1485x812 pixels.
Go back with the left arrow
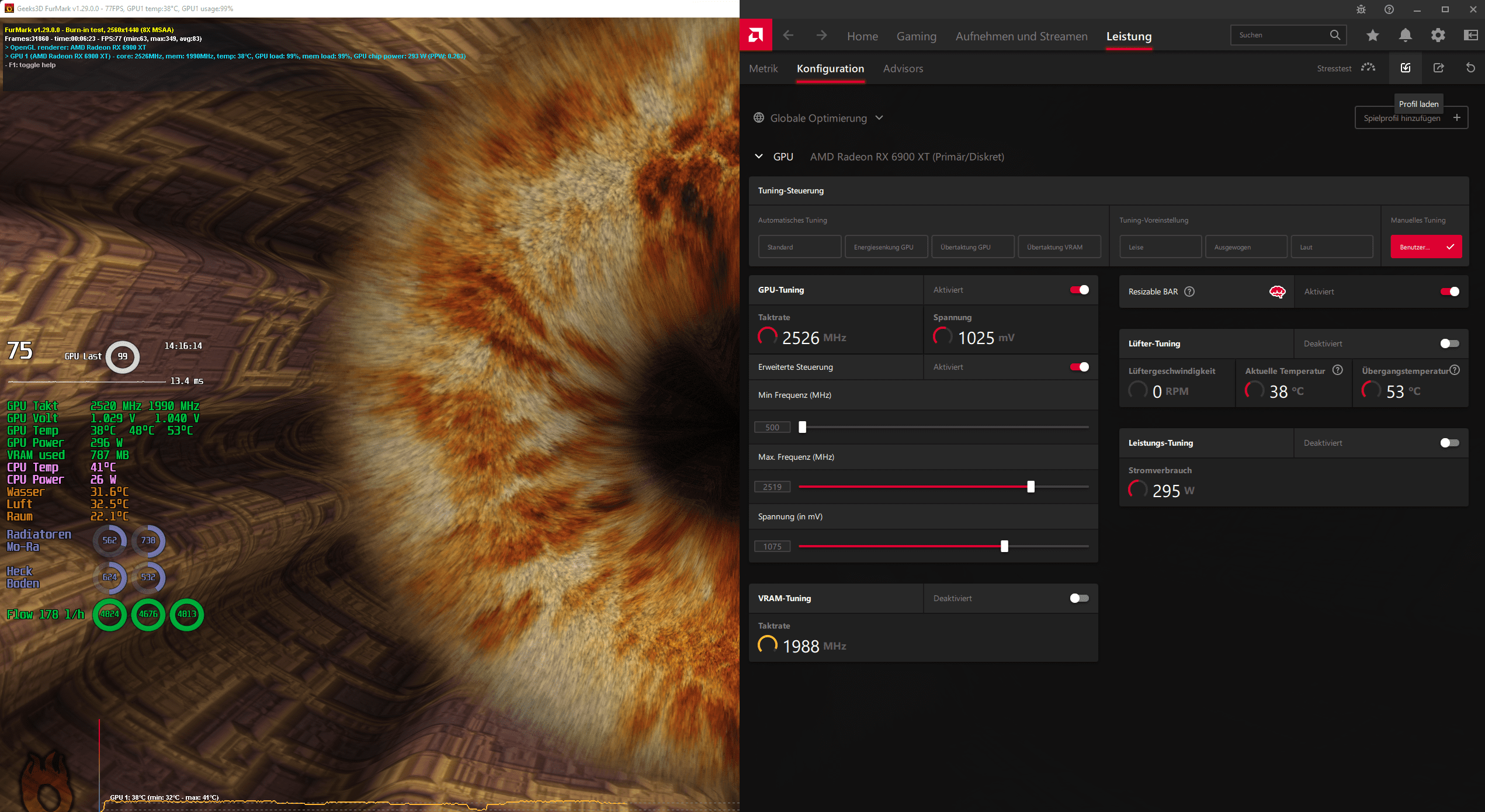click(x=788, y=36)
